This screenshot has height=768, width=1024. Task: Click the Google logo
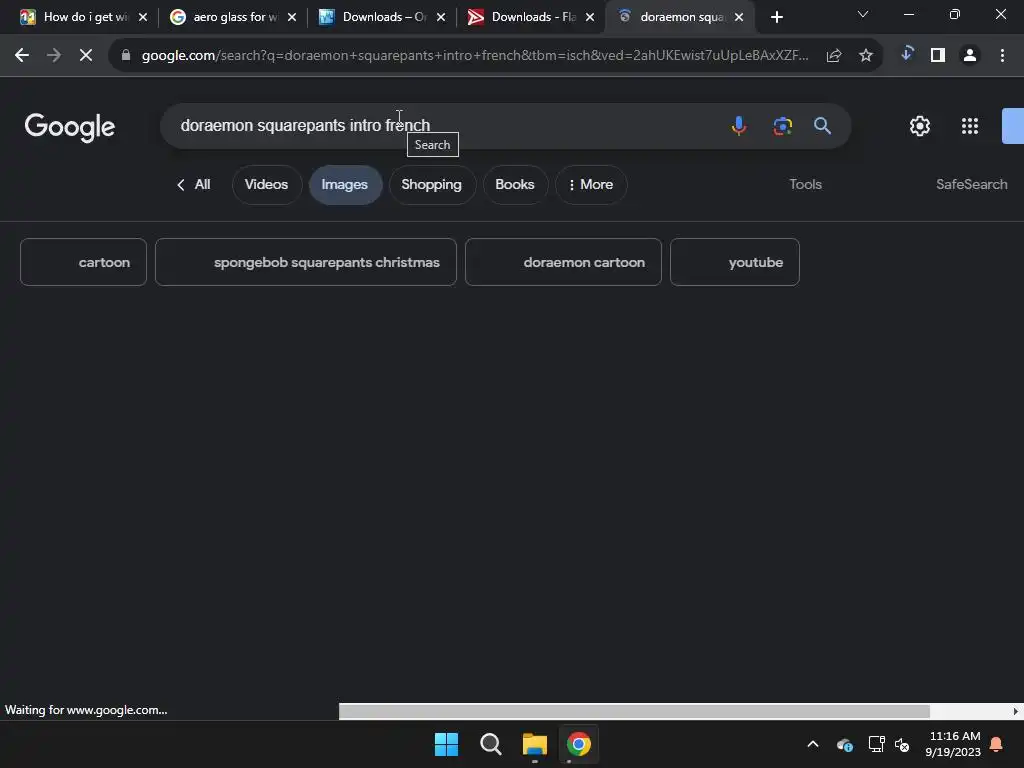(70, 127)
